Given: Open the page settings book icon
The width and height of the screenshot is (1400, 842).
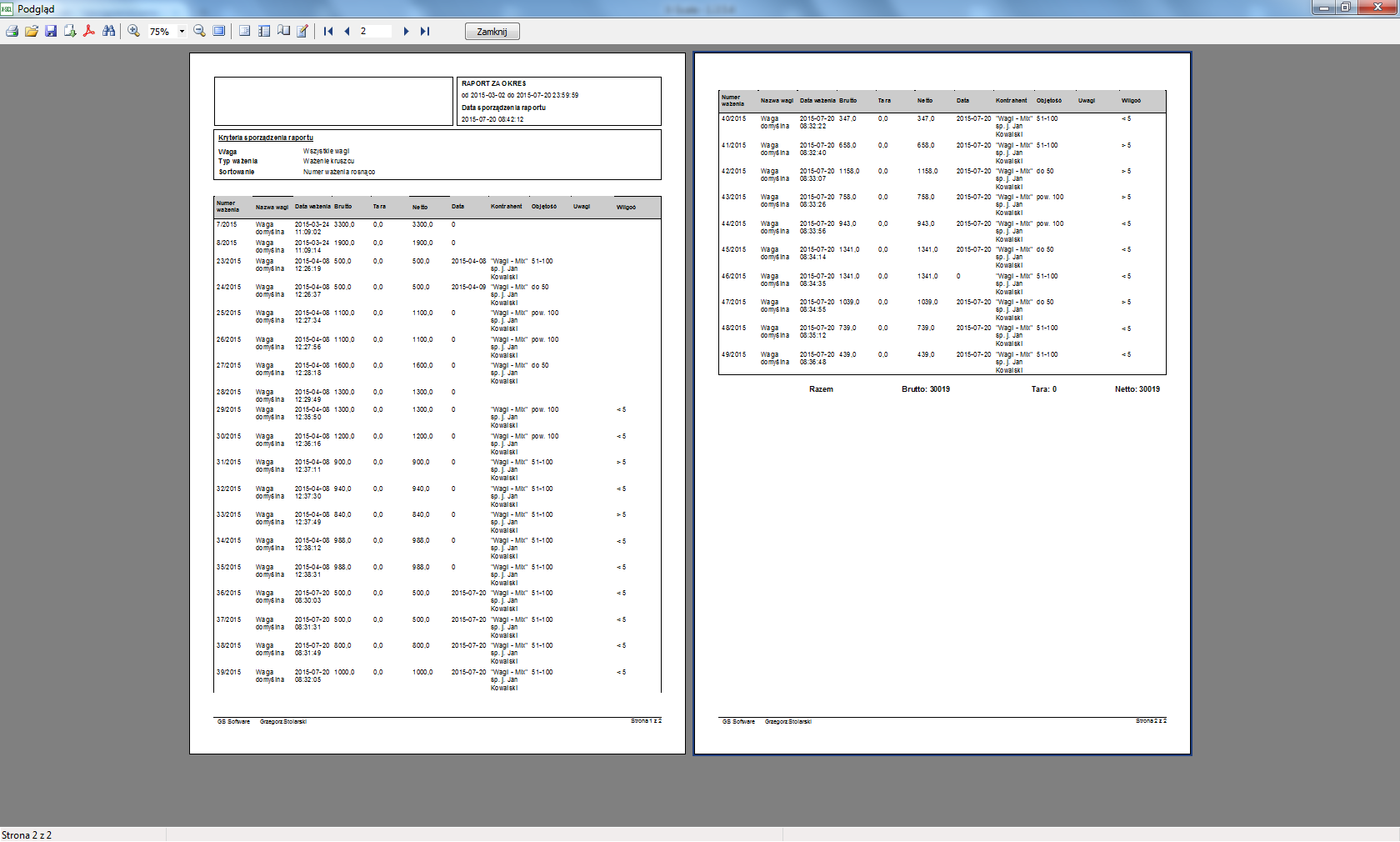Looking at the screenshot, I should click(283, 31).
